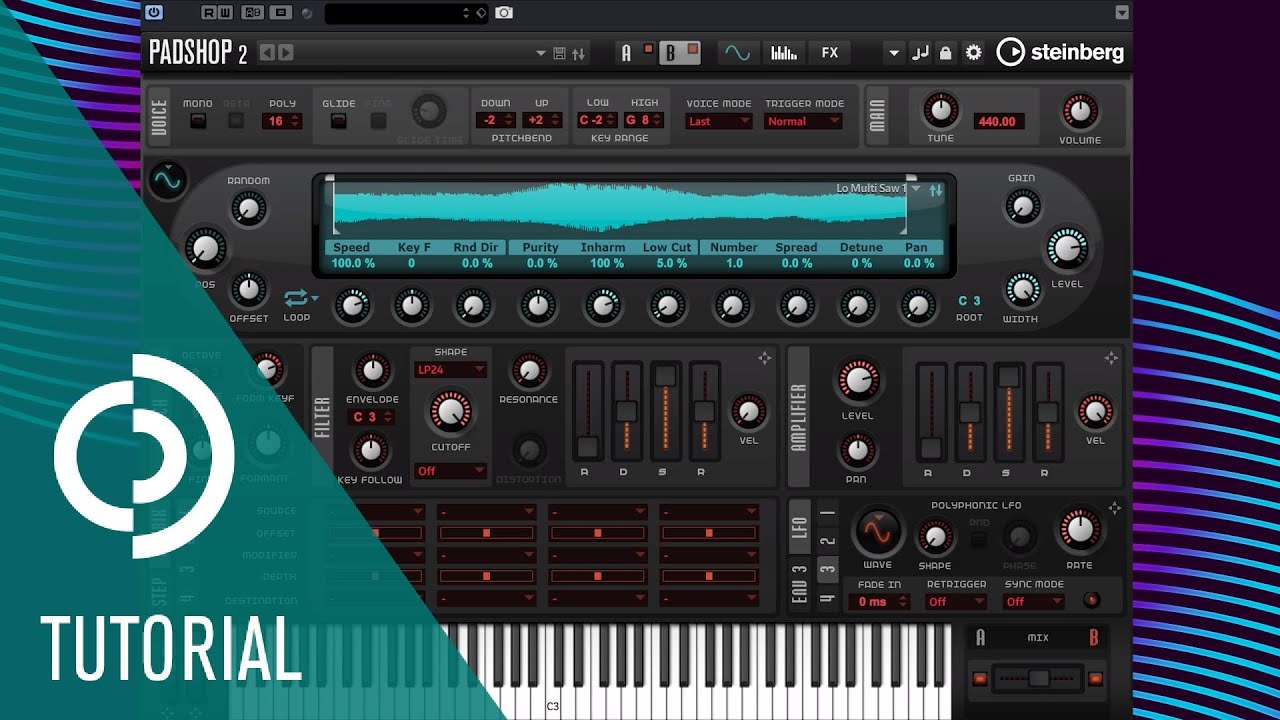1280x720 pixels.
Task: Open the Loop mode dropdown
Action: (x=300, y=298)
